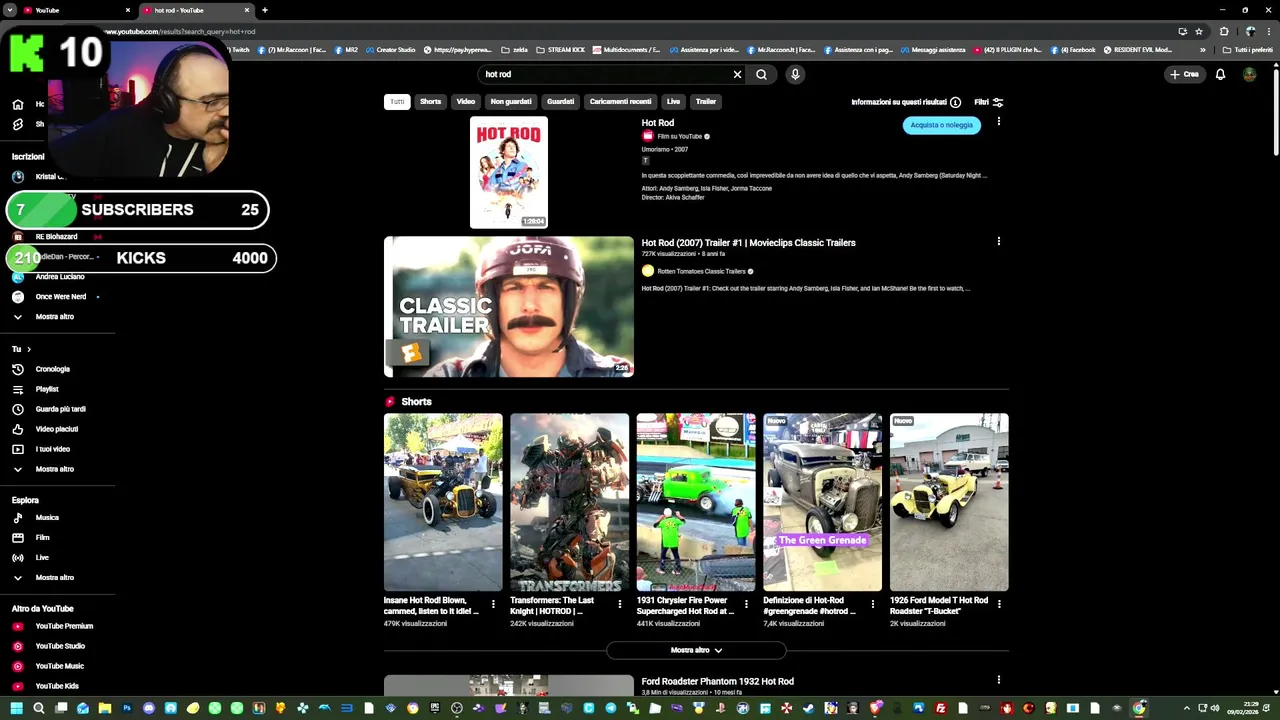This screenshot has width=1280, height=720.
Task: Open 1926 Ford Model T short
Action: tap(949, 502)
